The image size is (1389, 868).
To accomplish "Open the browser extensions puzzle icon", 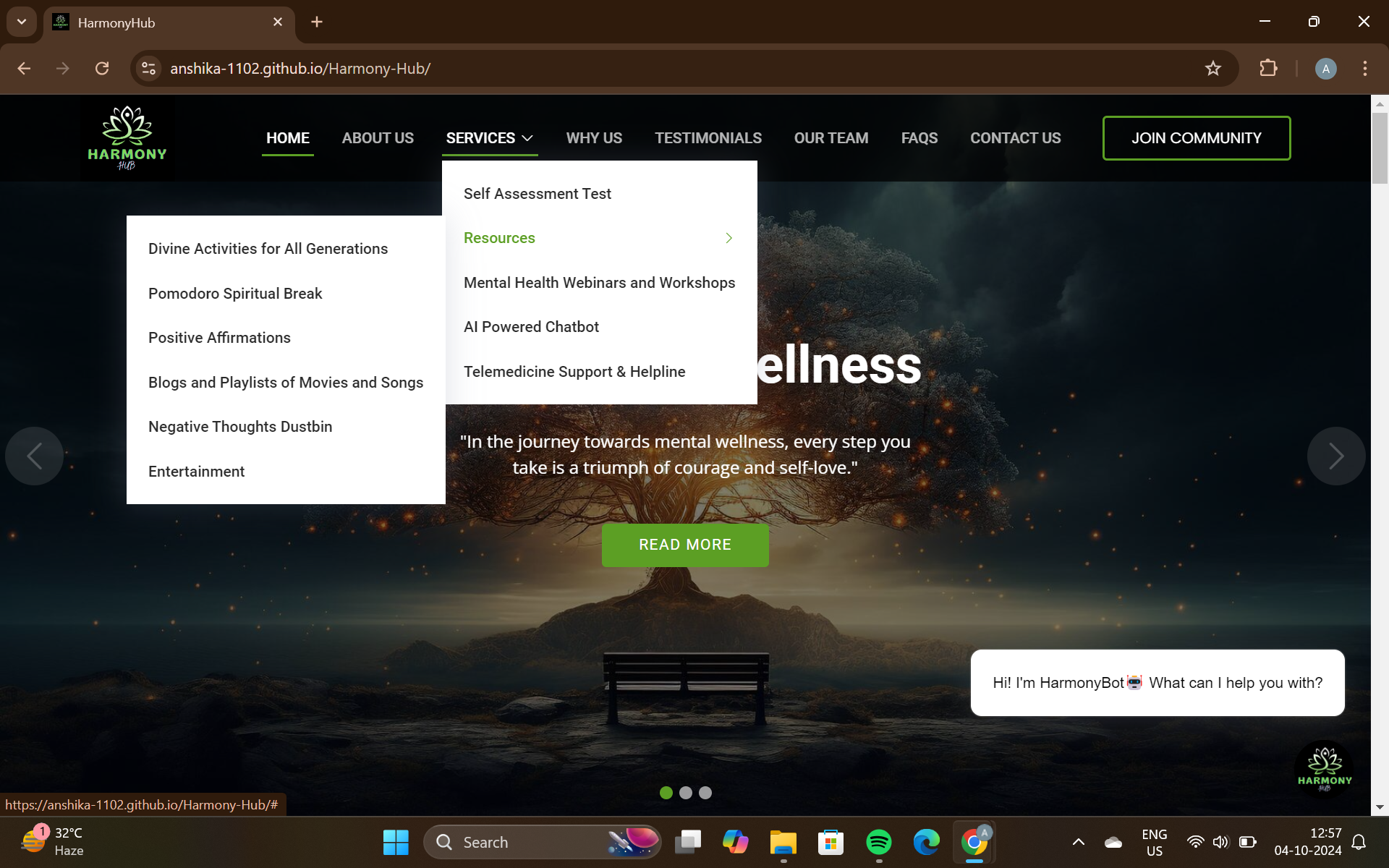I will pyautogui.click(x=1268, y=69).
